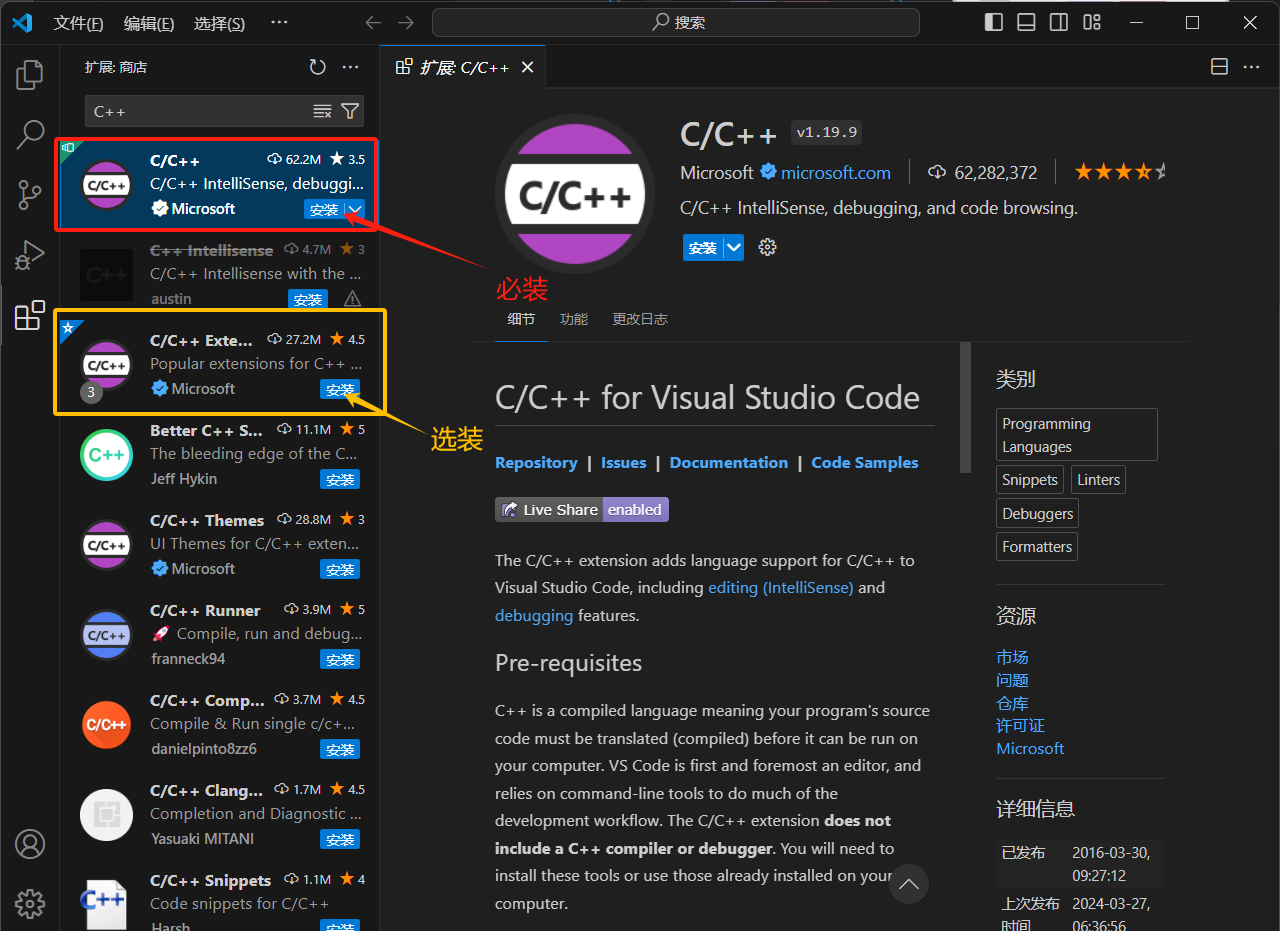This screenshot has width=1280, height=931.
Task: Open the Documentation link
Action: (x=729, y=462)
